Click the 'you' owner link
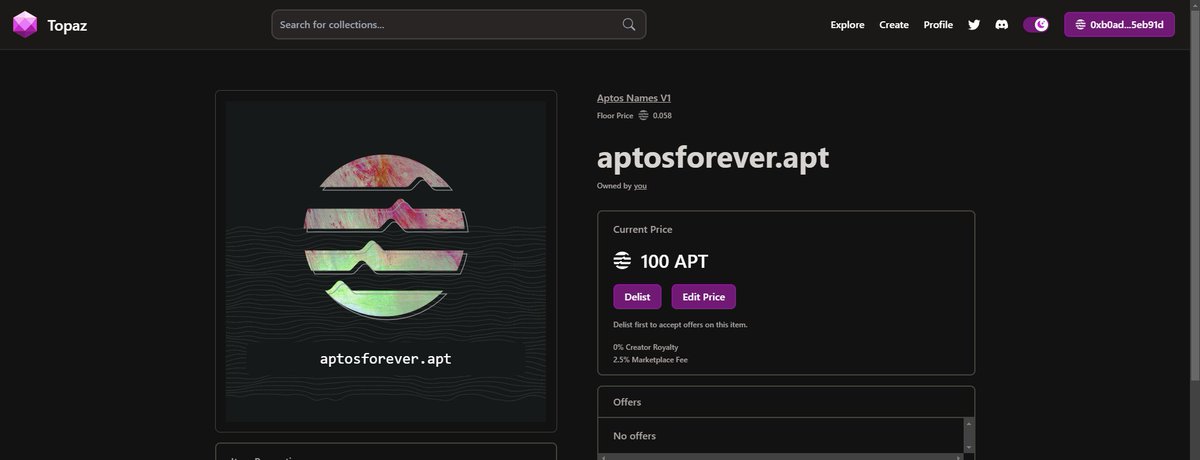 pos(640,186)
